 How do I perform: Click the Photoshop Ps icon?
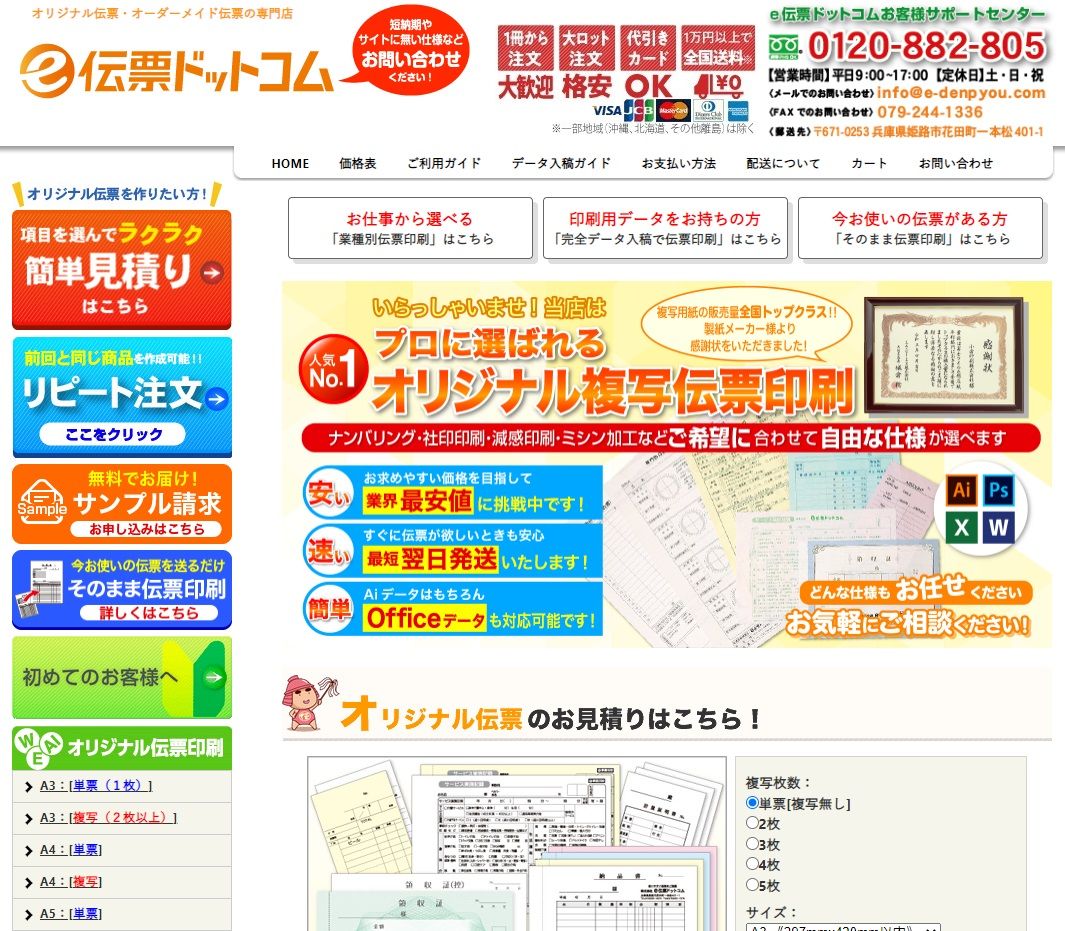[998, 490]
